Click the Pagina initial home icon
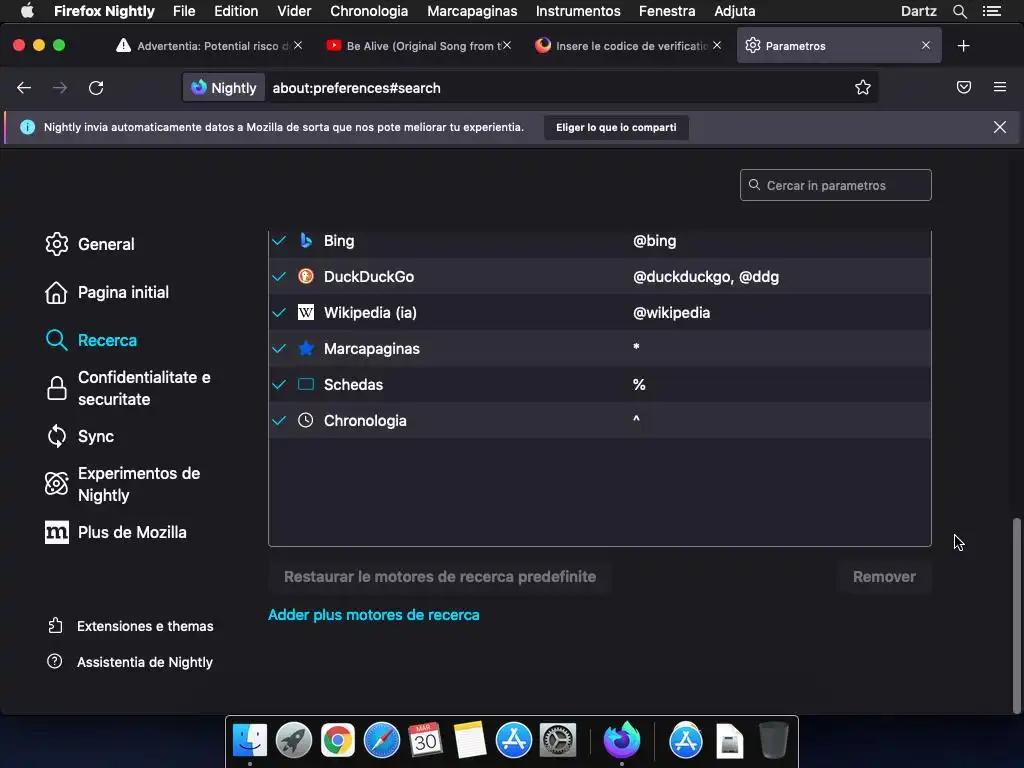This screenshot has width=1024, height=768. tap(56, 293)
